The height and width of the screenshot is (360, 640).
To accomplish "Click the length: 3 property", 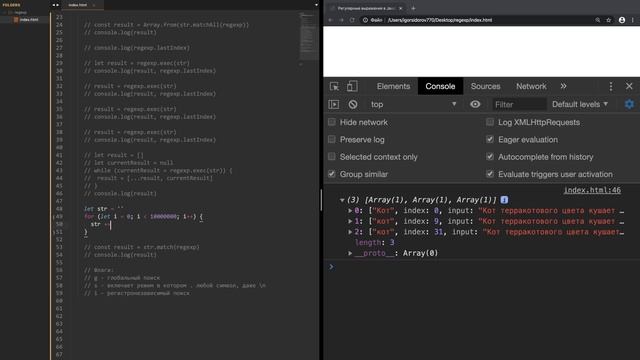I will [x=374, y=242].
